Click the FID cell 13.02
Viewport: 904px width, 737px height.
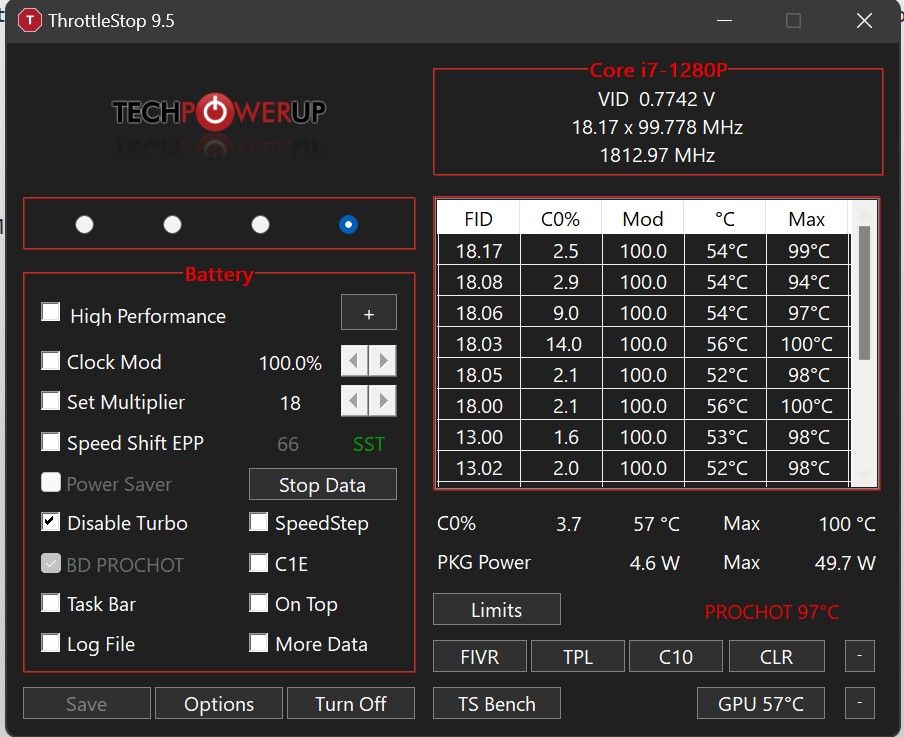(x=479, y=468)
